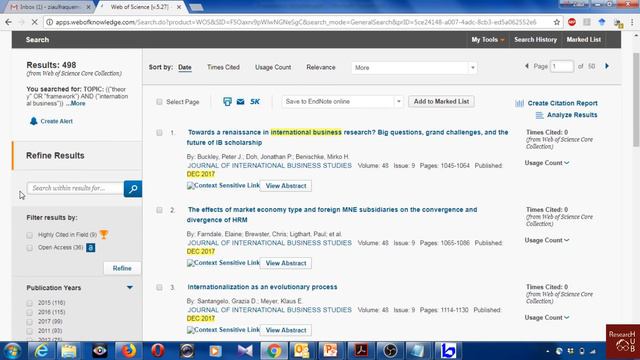
Task: Open the Marked List
Action: tap(584, 40)
